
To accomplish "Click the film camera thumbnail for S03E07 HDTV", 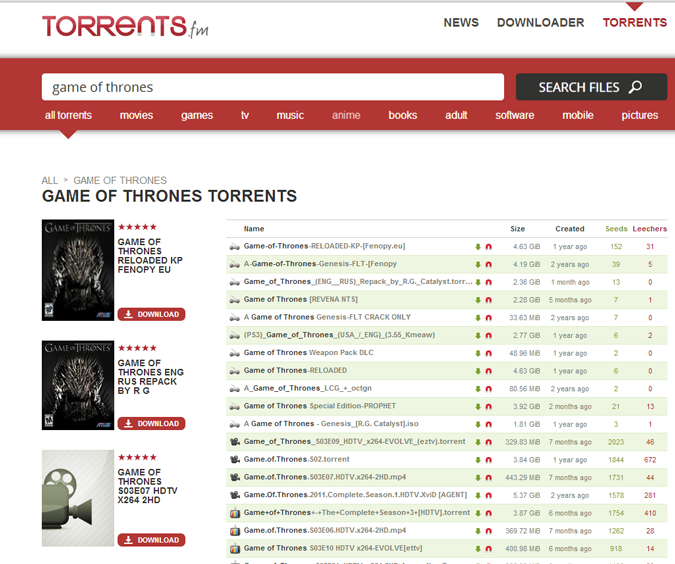I will click(77, 497).
